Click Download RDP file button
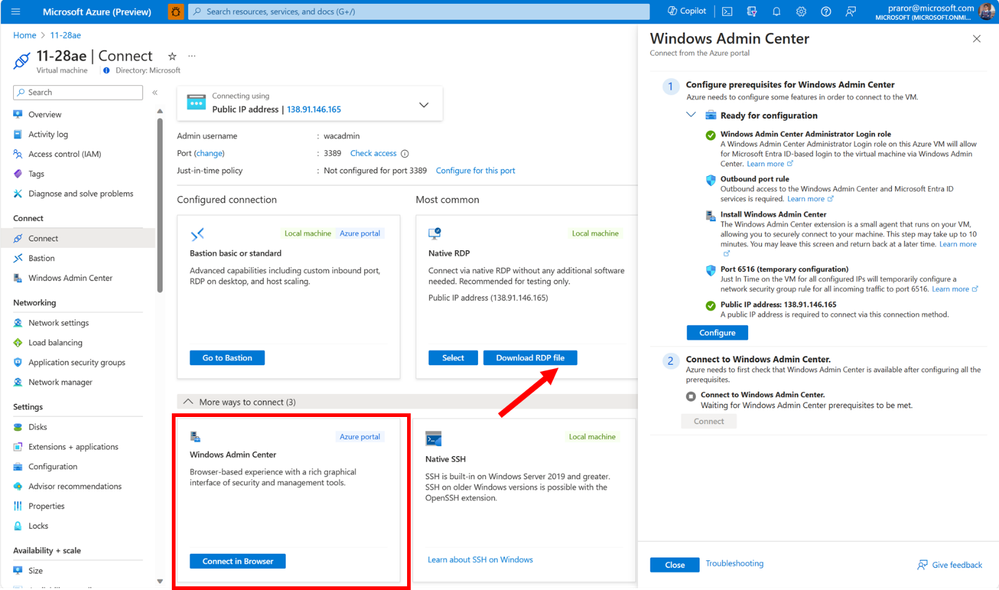 (530, 358)
